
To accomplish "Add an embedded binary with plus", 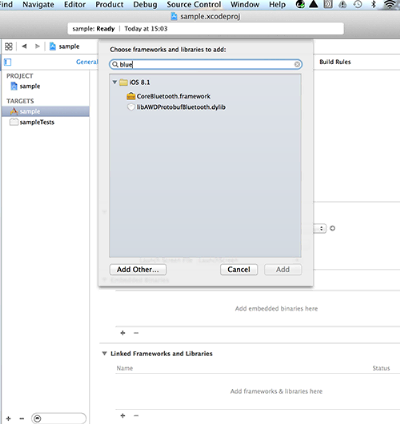I will (x=123, y=333).
